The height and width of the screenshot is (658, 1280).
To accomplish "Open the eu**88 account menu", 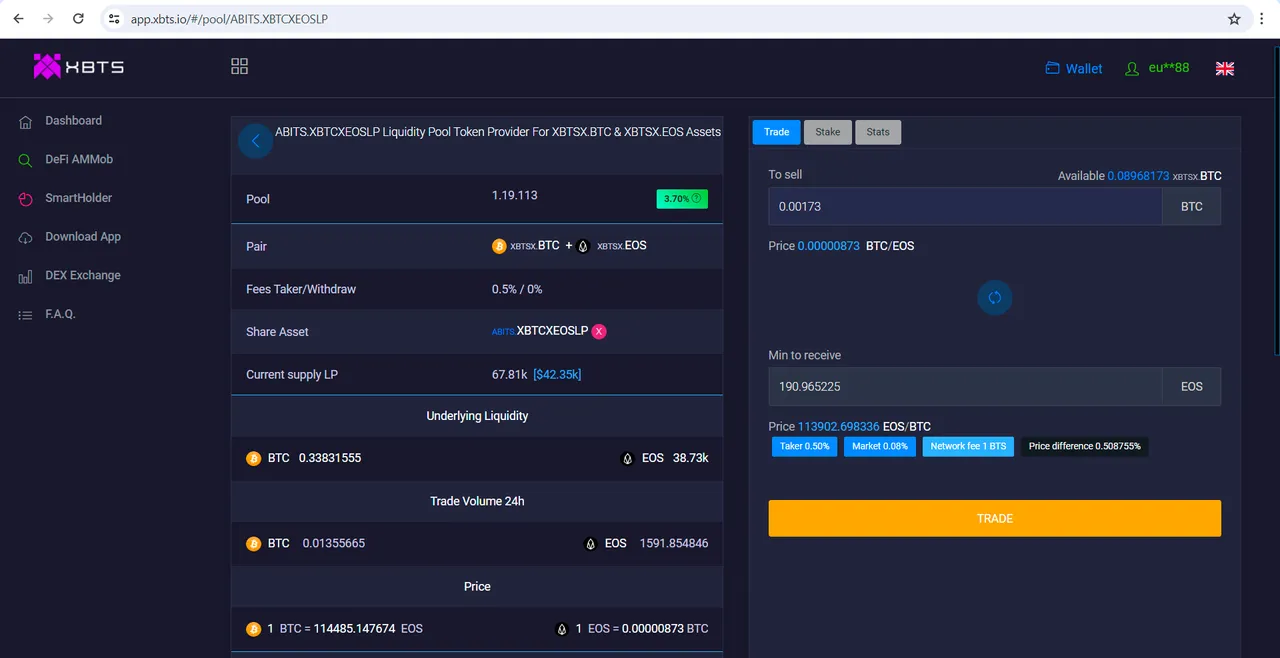I will tap(1157, 68).
